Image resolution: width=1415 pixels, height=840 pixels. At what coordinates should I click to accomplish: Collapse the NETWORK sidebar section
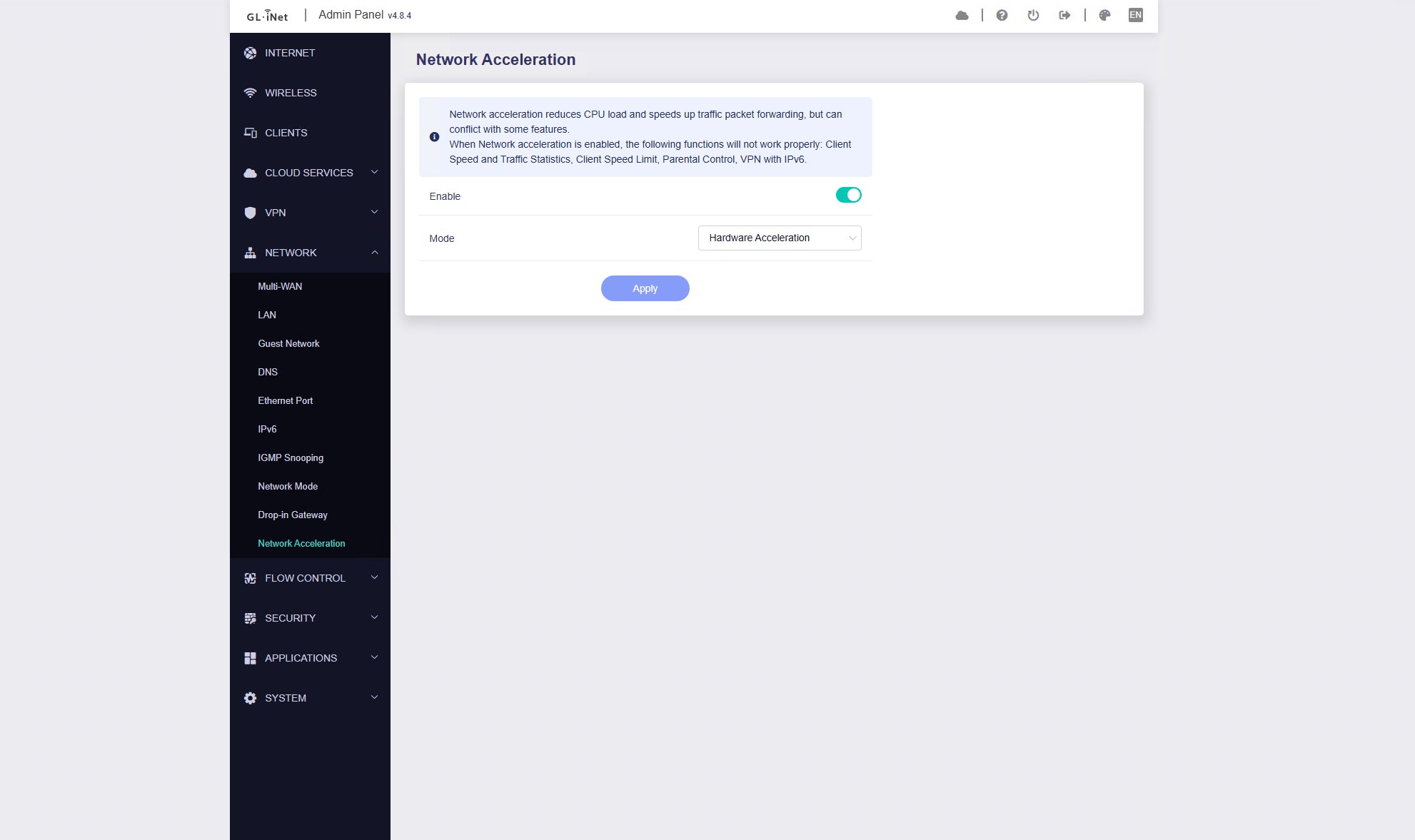tap(310, 253)
